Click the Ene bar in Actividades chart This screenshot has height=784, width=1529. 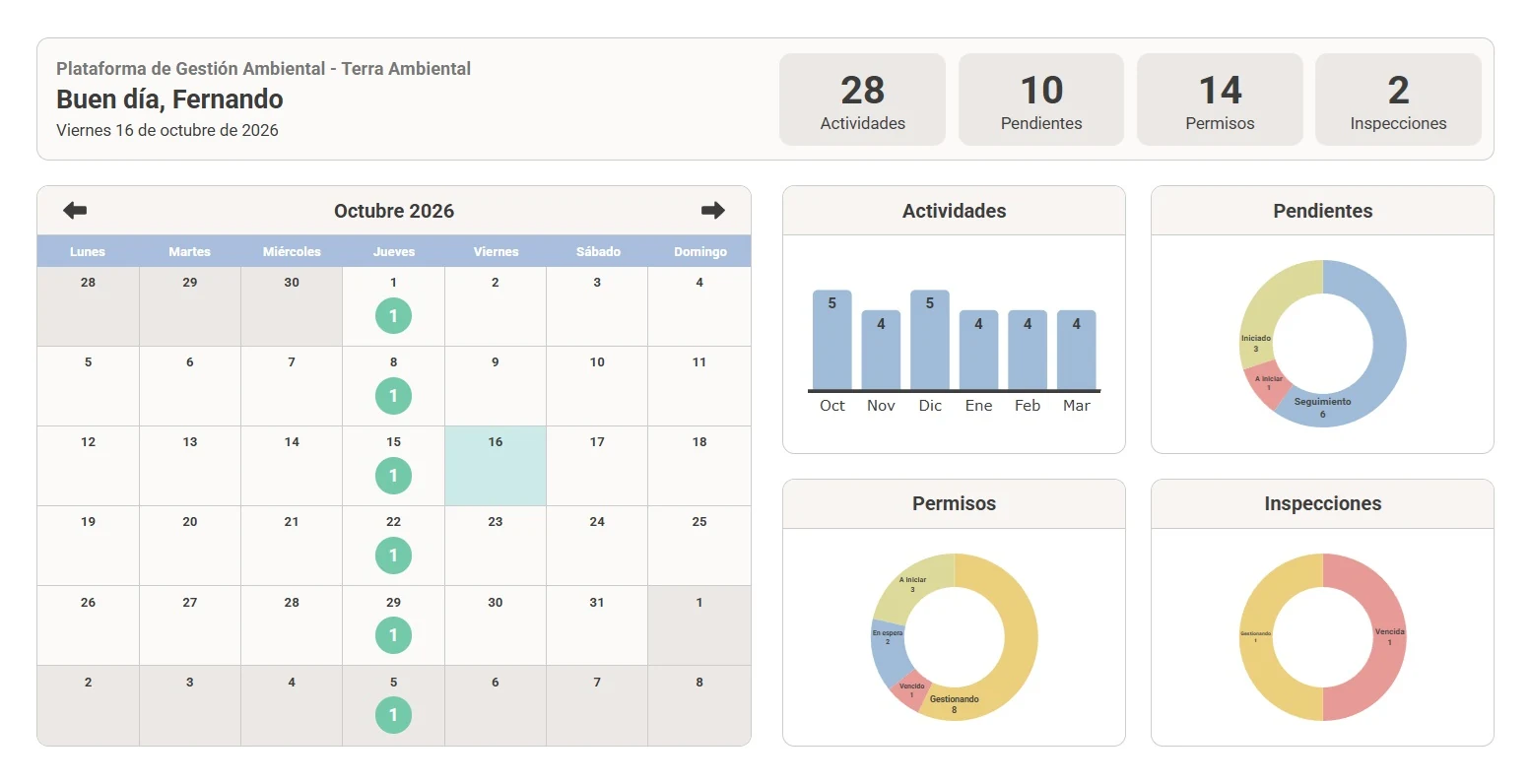pos(978,350)
